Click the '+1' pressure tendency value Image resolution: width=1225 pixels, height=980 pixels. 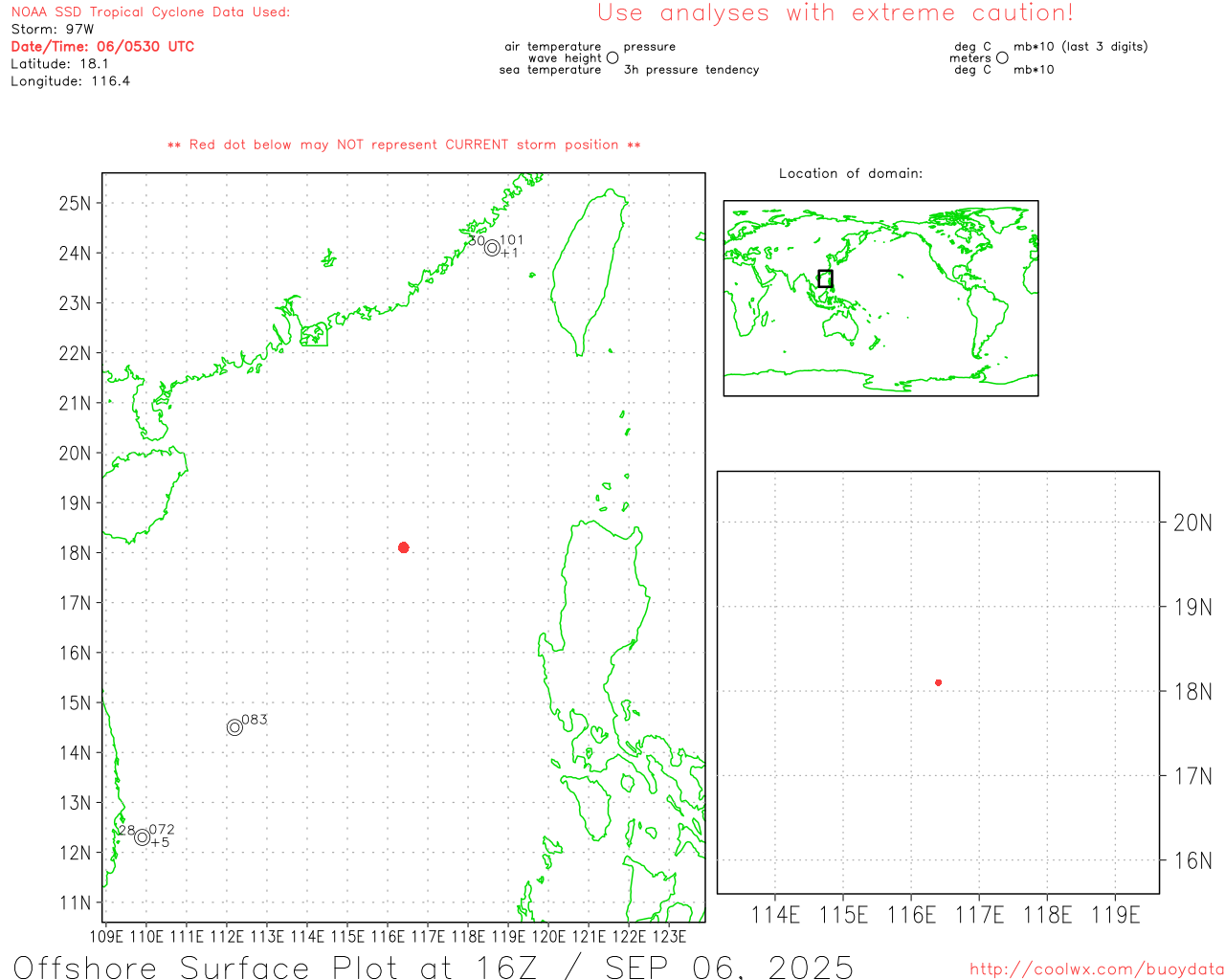509,253
